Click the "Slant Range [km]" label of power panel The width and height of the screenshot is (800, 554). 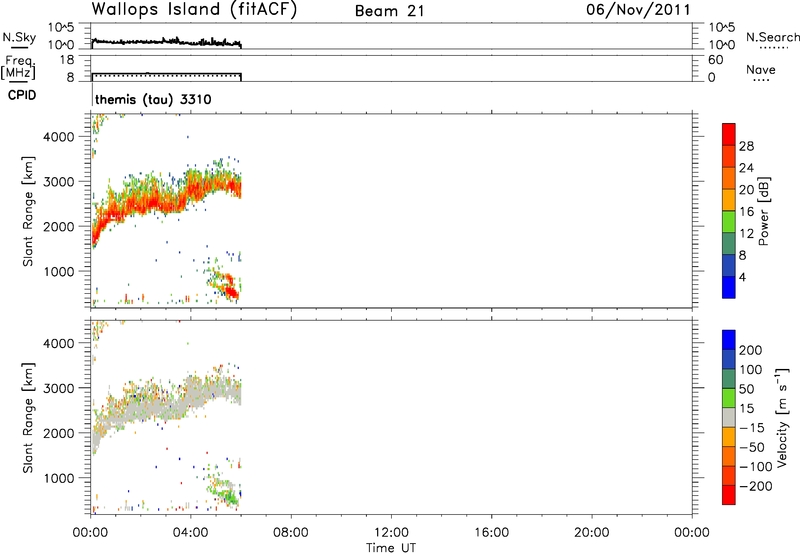pos(28,211)
